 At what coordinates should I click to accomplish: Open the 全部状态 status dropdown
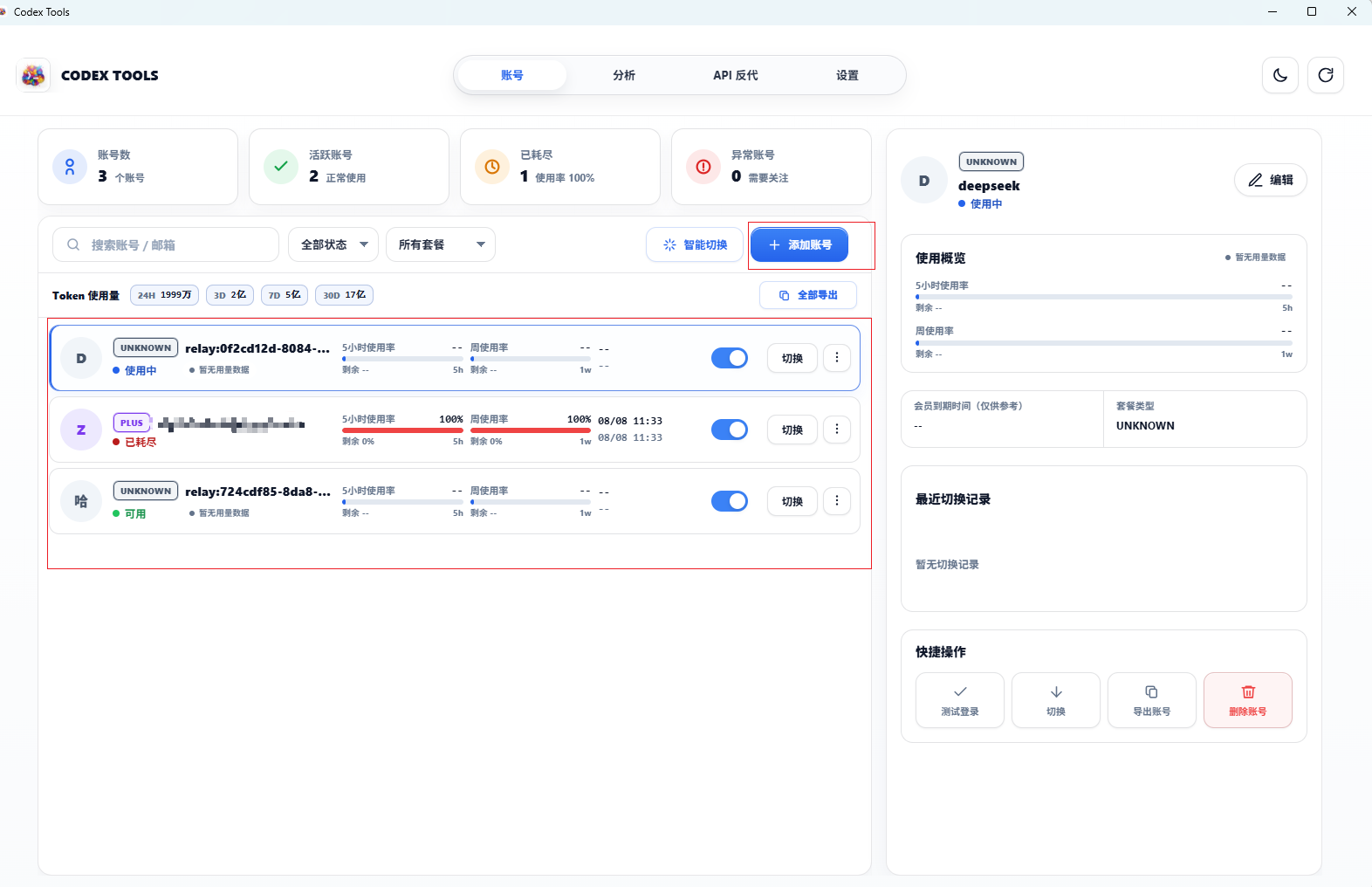[x=333, y=245]
